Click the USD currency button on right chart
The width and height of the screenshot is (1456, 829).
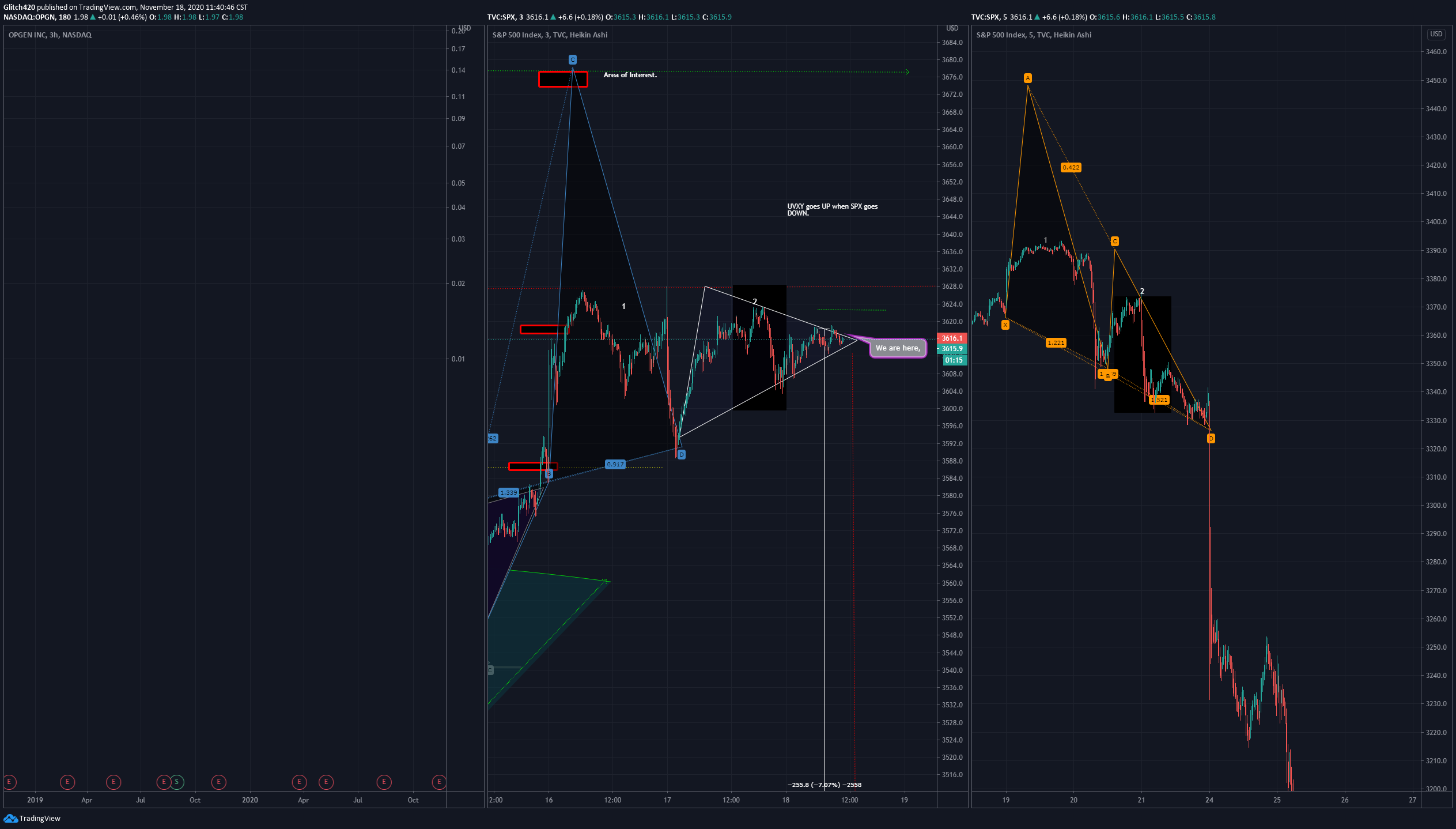[x=1436, y=34]
